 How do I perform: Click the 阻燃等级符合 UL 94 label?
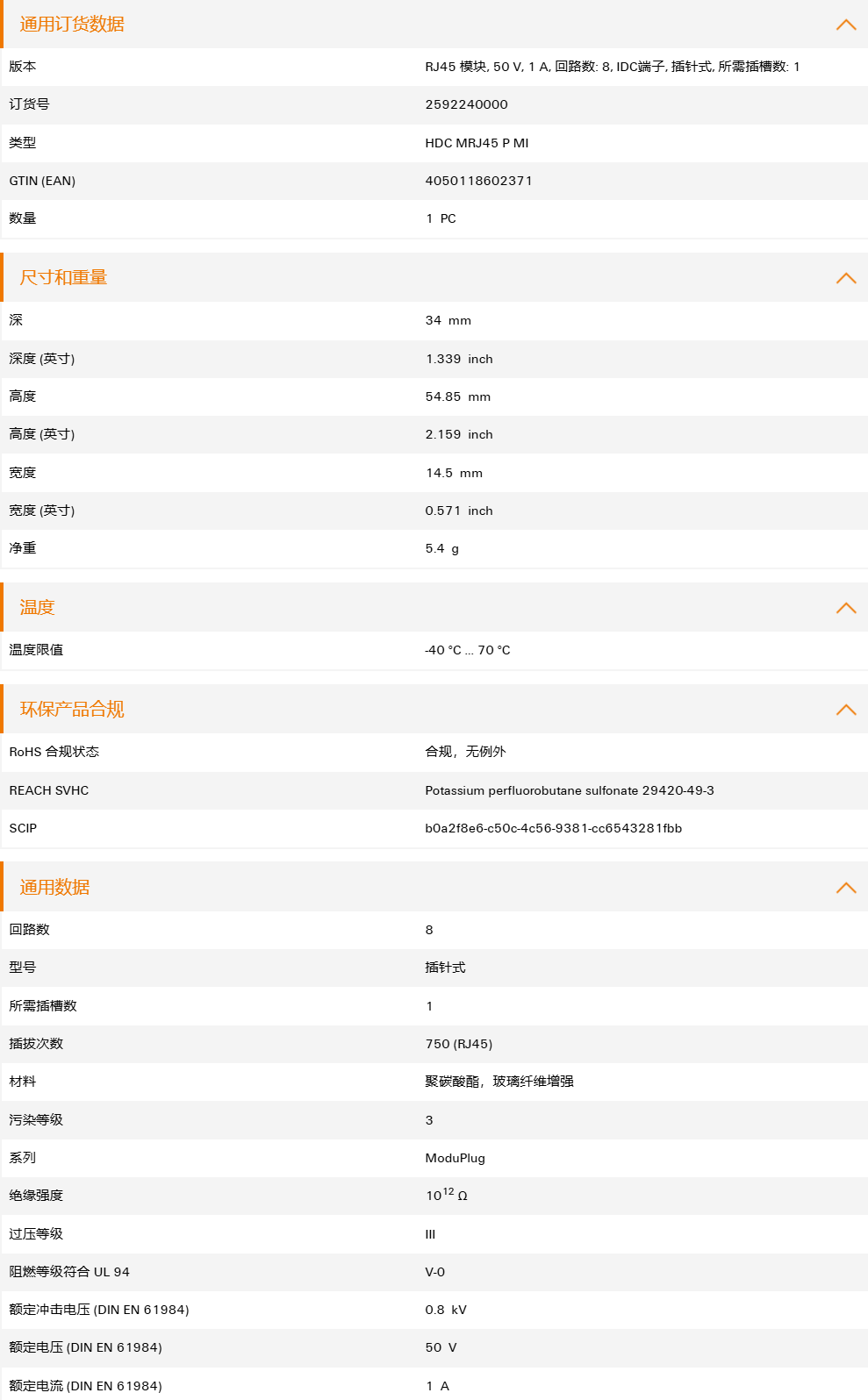69,1272
